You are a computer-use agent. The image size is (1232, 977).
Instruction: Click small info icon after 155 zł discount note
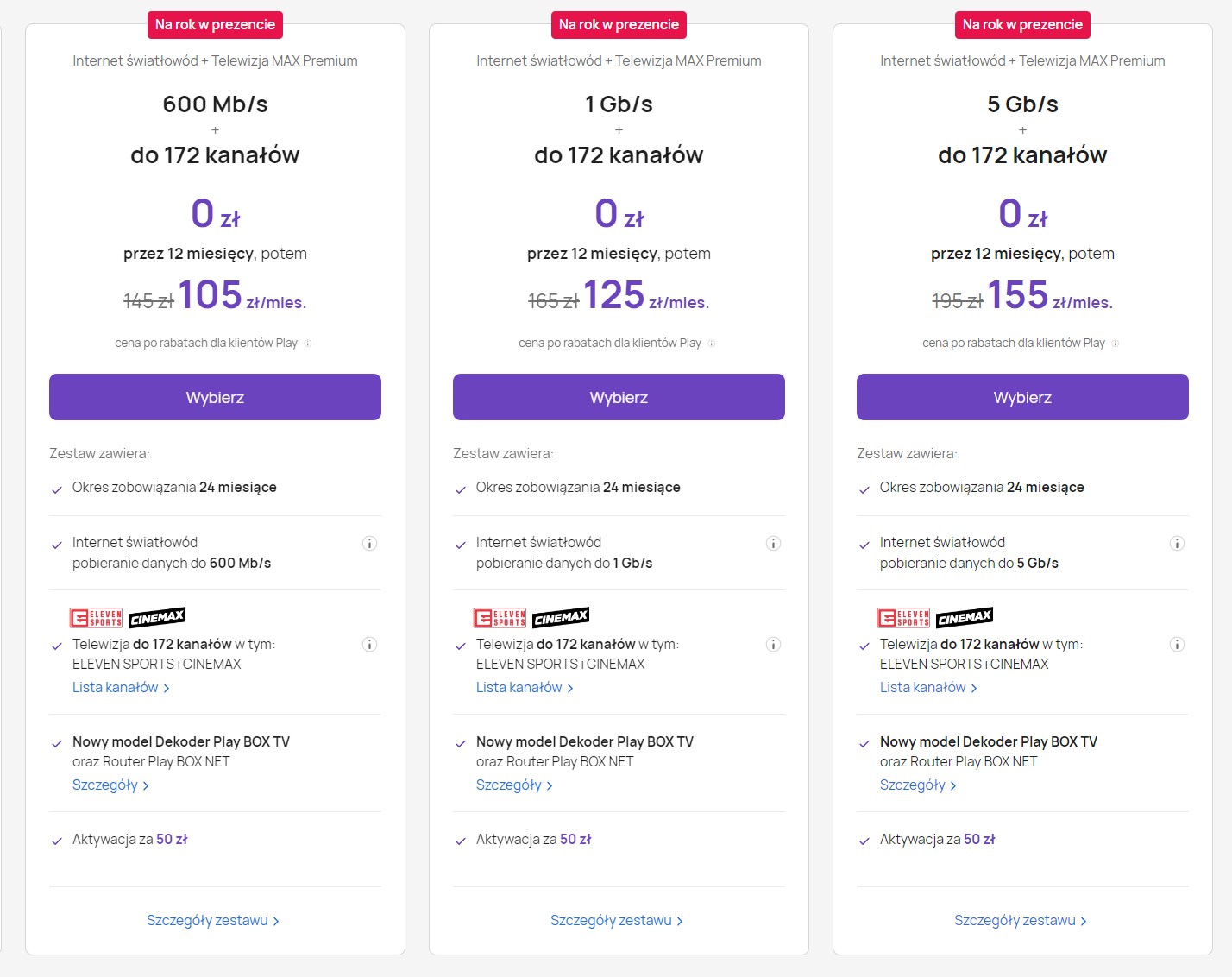(x=1116, y=344)
